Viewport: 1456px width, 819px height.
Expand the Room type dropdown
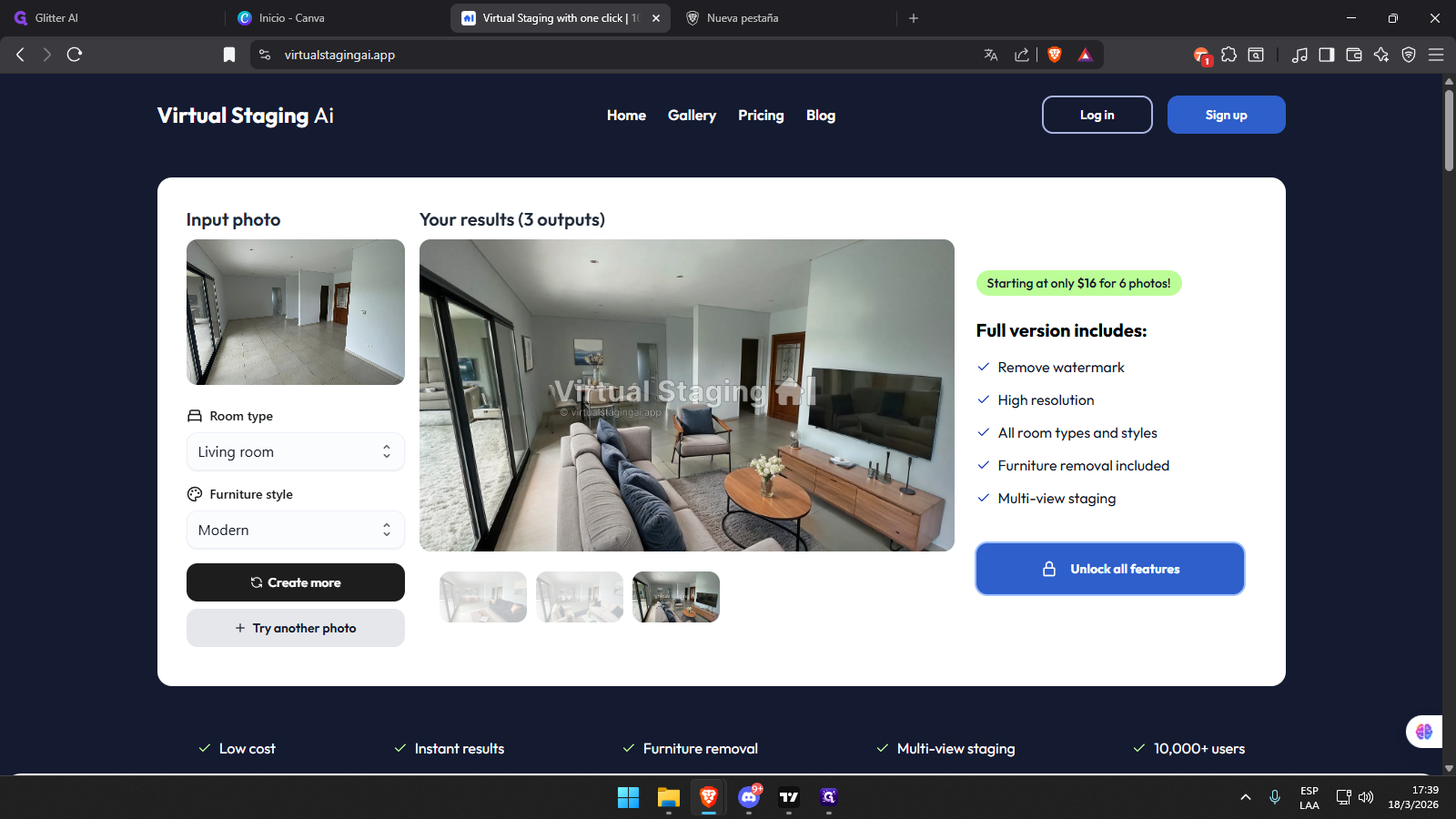295,452
